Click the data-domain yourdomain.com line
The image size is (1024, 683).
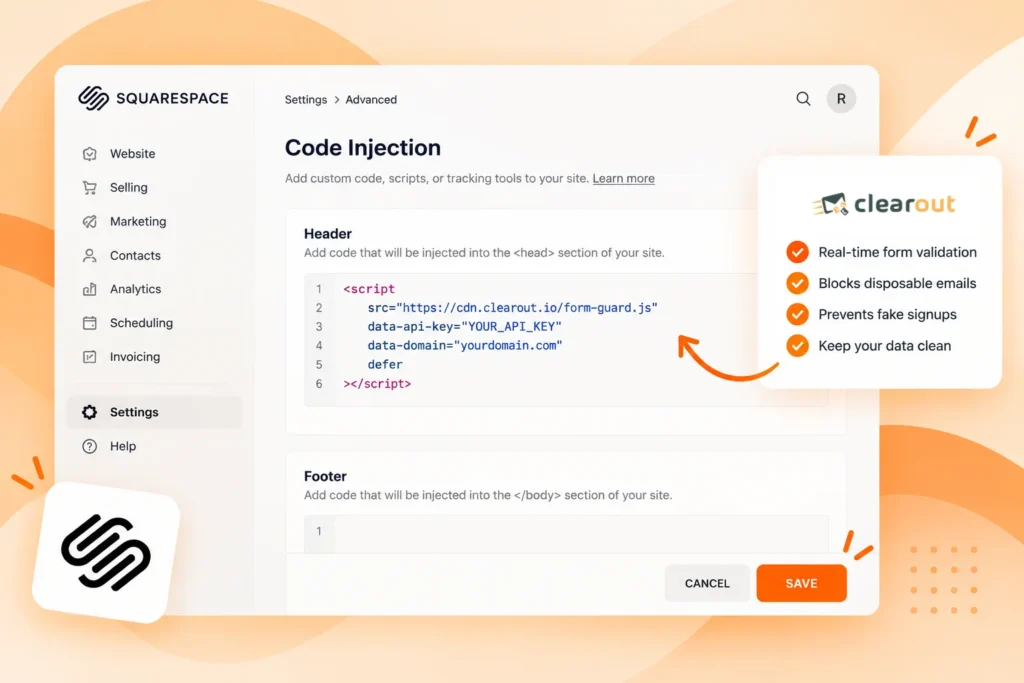coord(464,345)
